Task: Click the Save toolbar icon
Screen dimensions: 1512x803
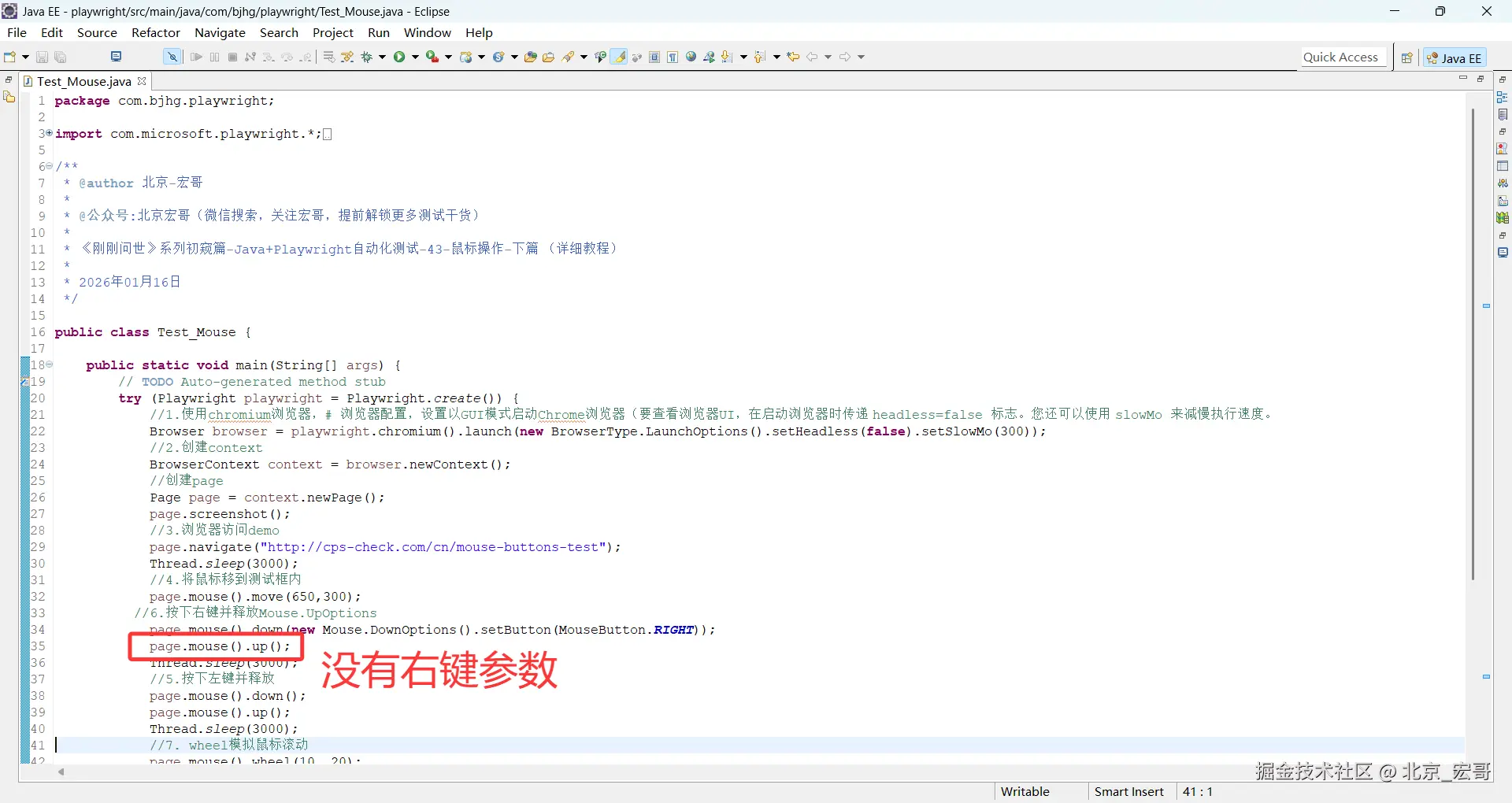Action: pyautogui.click(x=43, y=57)
